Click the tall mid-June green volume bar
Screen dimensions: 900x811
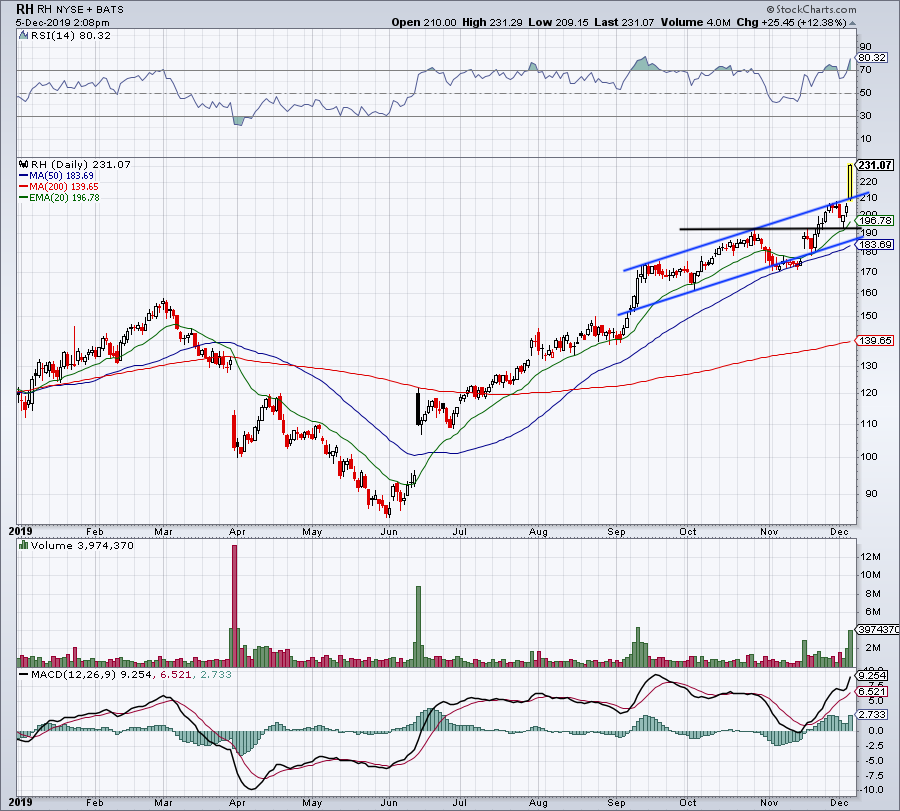(x=418, y=626)
